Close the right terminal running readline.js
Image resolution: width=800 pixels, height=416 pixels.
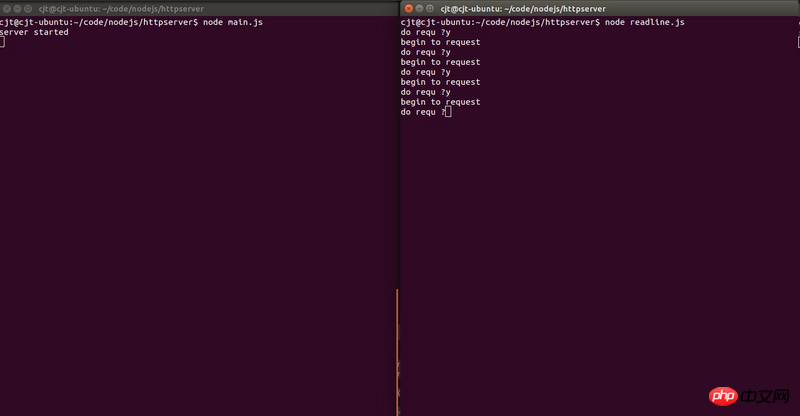(409, 9)
